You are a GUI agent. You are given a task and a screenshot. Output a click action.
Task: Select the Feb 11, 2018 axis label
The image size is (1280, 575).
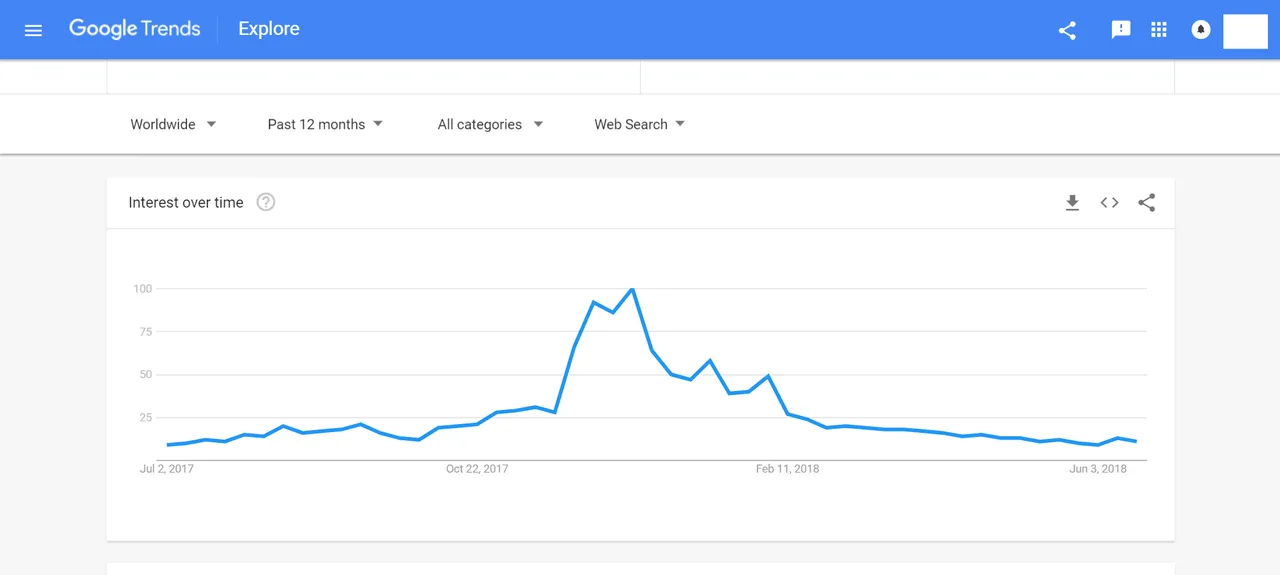787,469
